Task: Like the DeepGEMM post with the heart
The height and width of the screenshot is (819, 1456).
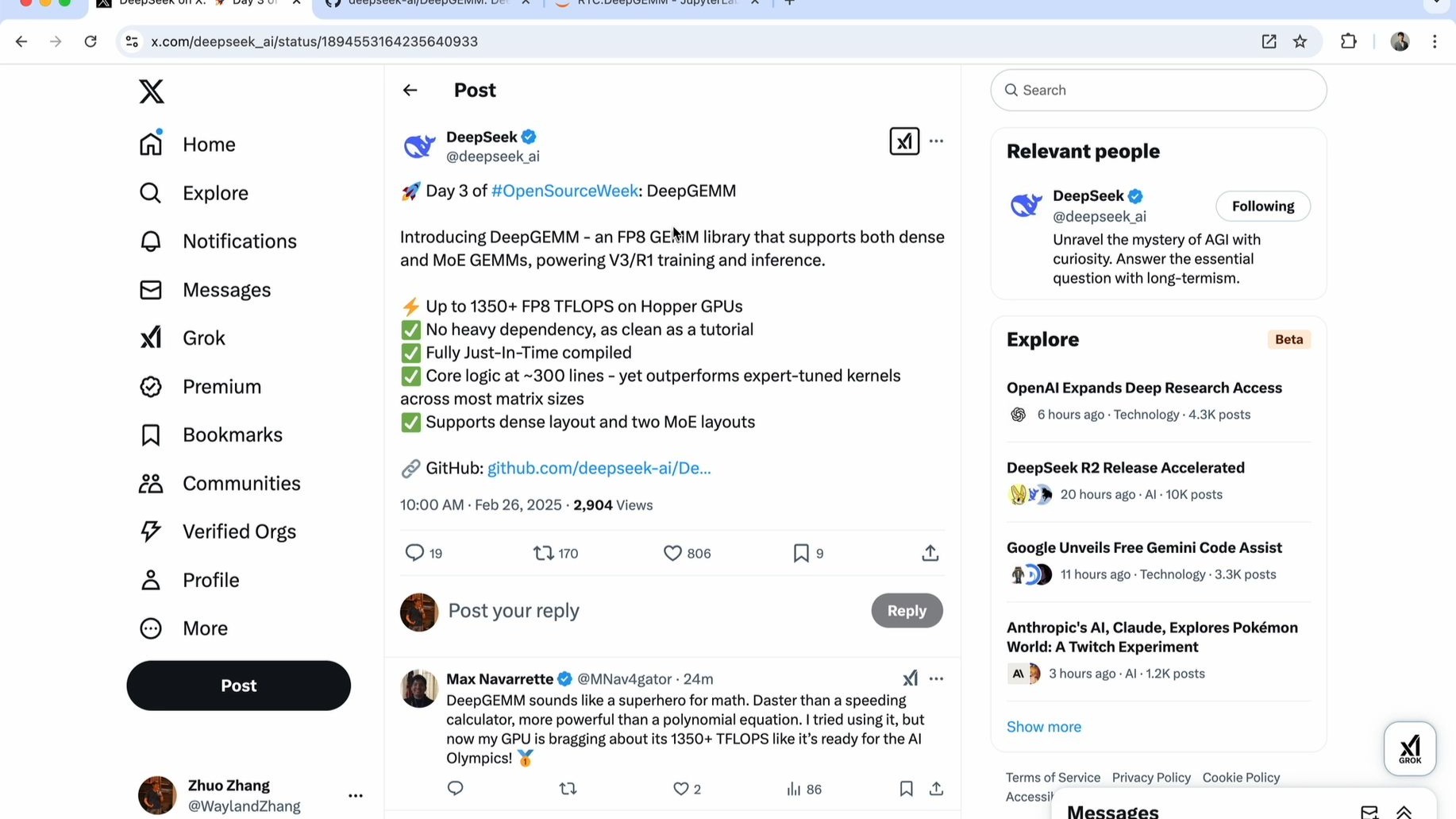Action: tap(672, 553)
